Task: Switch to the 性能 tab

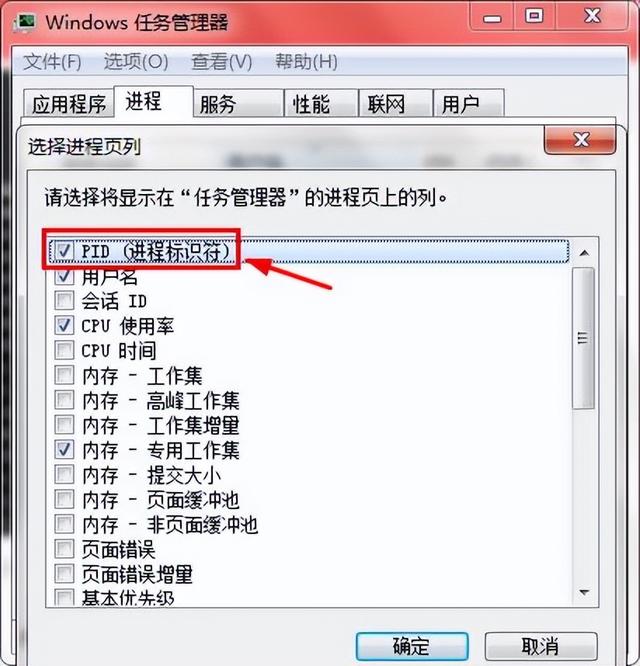Action: click(321, 103)
